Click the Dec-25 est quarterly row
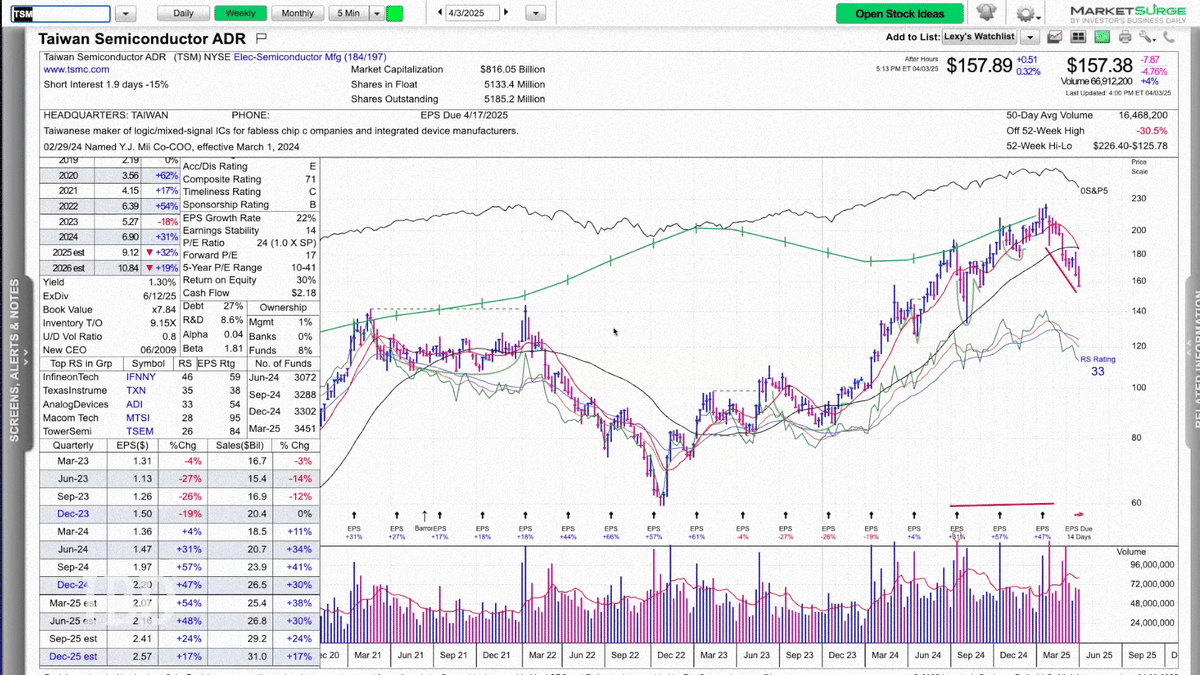 [x=180, y=656]
